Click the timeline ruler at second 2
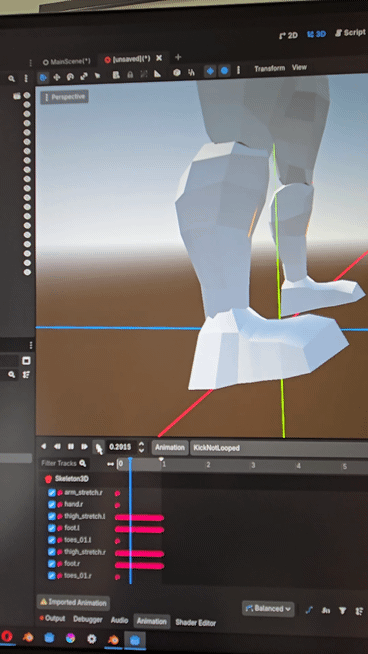The width and height of the screenshot is (368, 654). click(x=208, y=465)
